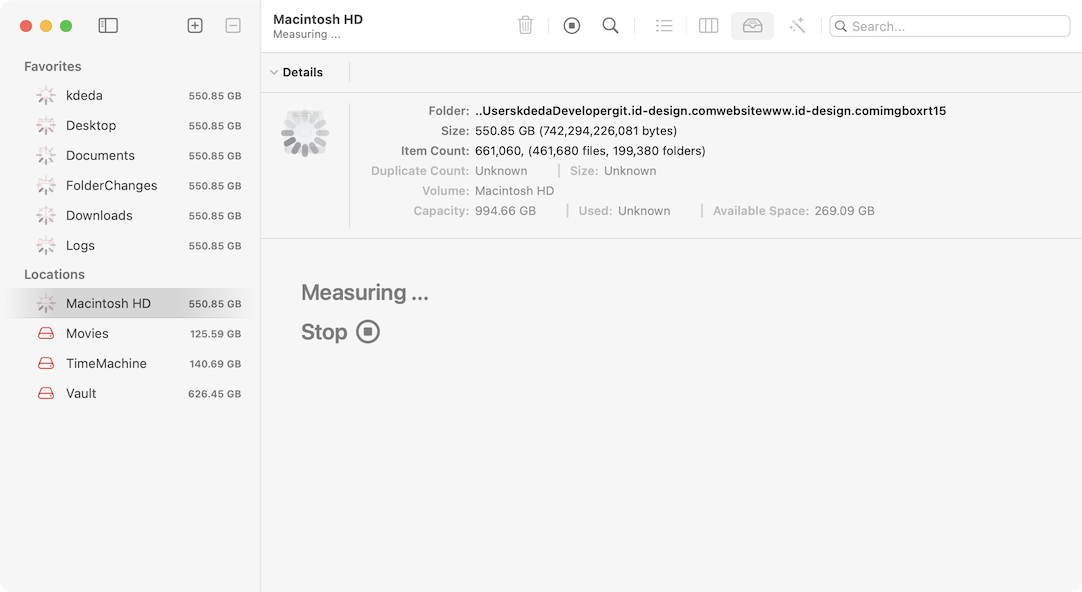Select the Measure tray icon in toolbar

click(x=752, y=25)
